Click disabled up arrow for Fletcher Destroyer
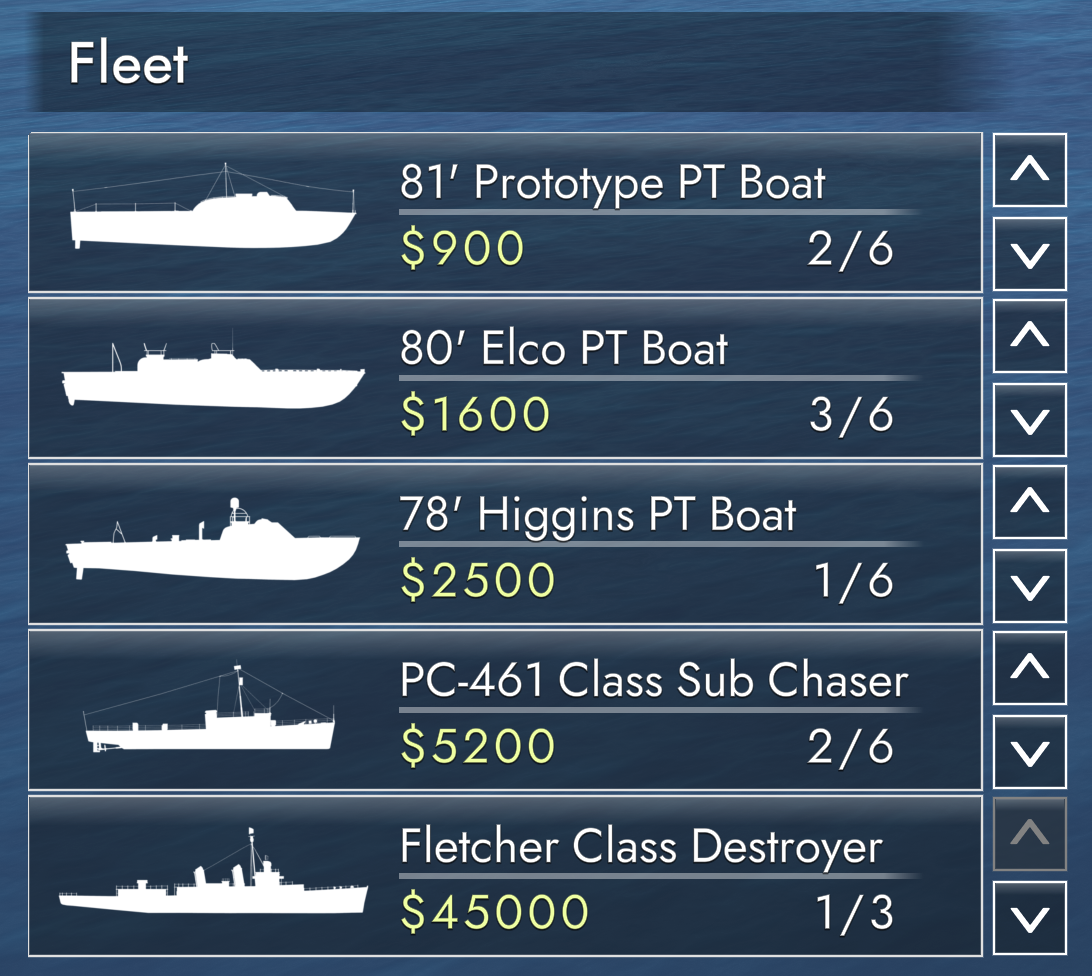The width and height of the screenshot is (1092, 976). point(1029,832)
